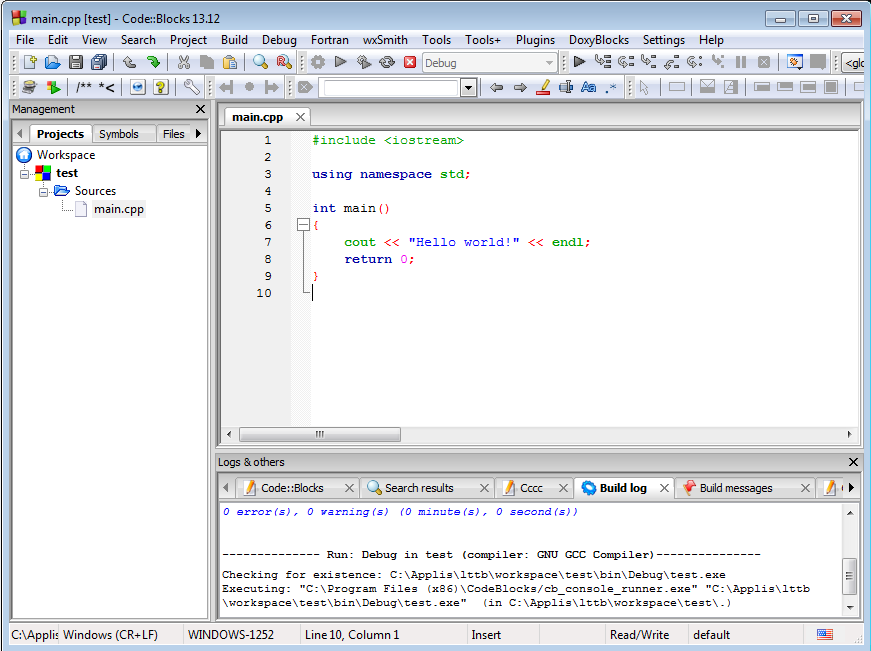This screenshot has width=871, height=651.
Task: Click the Build gear icon
Action: point(318,62)
